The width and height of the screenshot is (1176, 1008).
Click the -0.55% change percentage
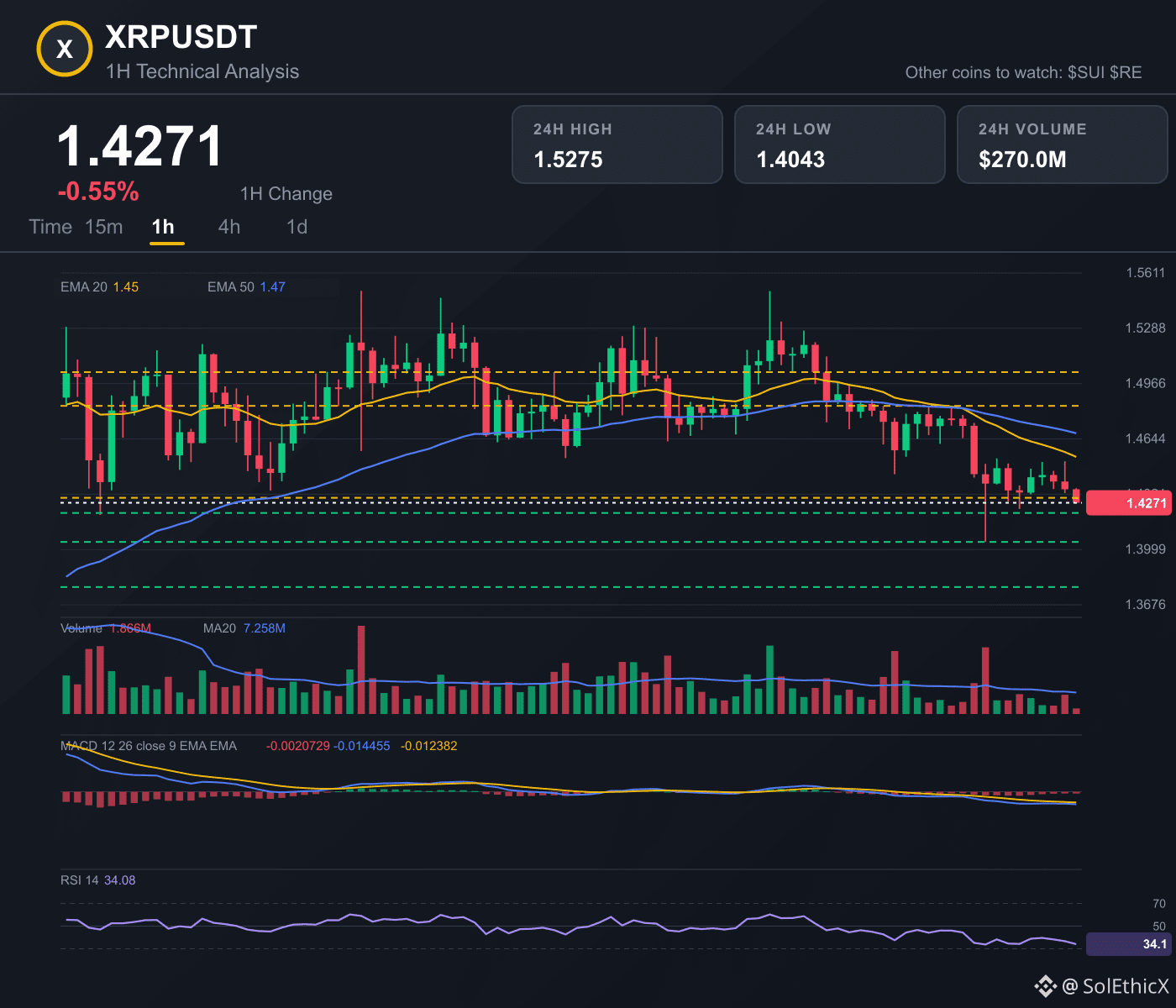point(98,192)
